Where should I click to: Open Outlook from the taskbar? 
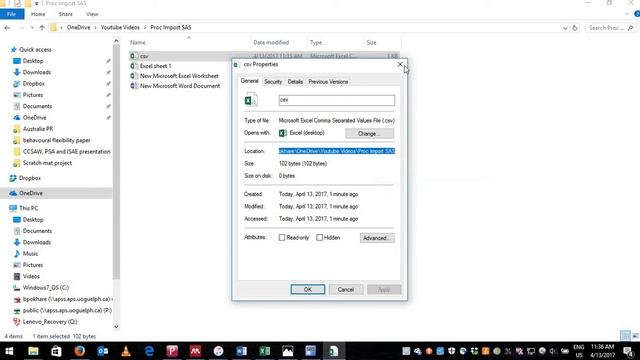[103, 351]
